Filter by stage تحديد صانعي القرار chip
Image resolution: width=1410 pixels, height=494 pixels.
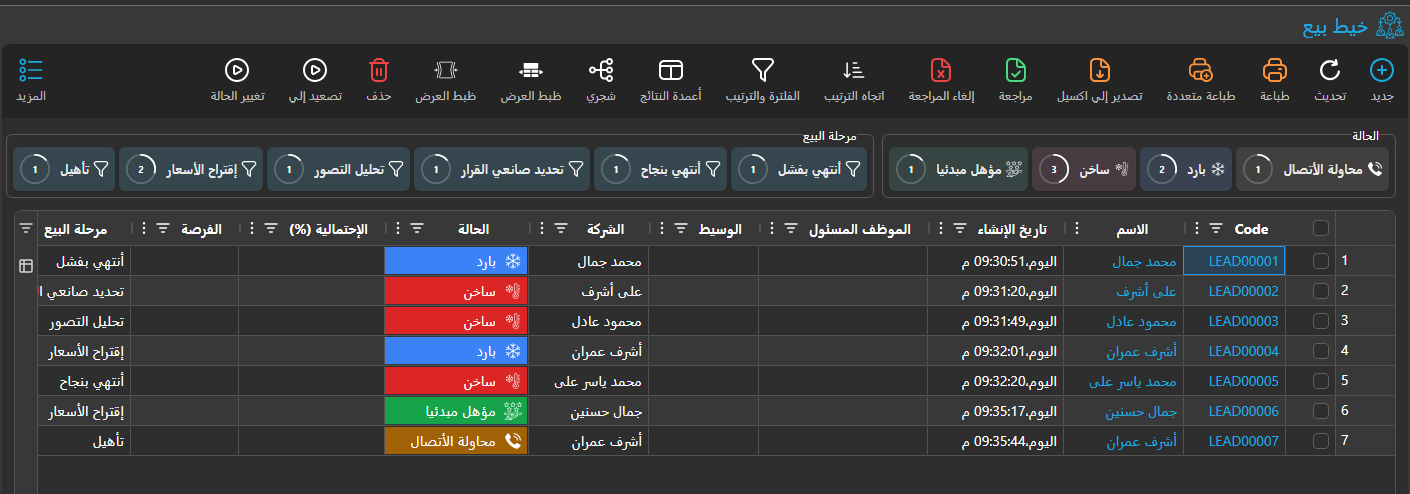501,170
